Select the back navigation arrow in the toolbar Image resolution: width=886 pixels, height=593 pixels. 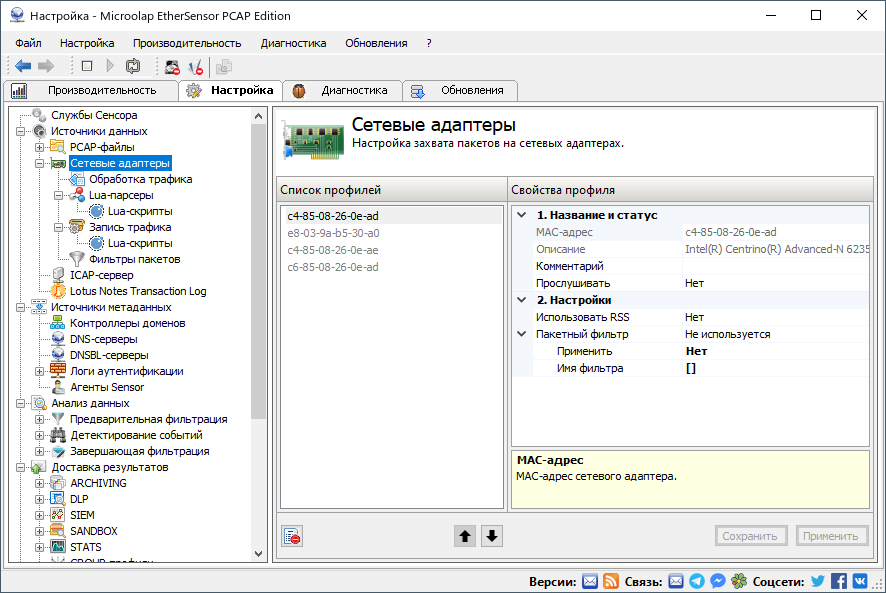[x=22, y=66]
